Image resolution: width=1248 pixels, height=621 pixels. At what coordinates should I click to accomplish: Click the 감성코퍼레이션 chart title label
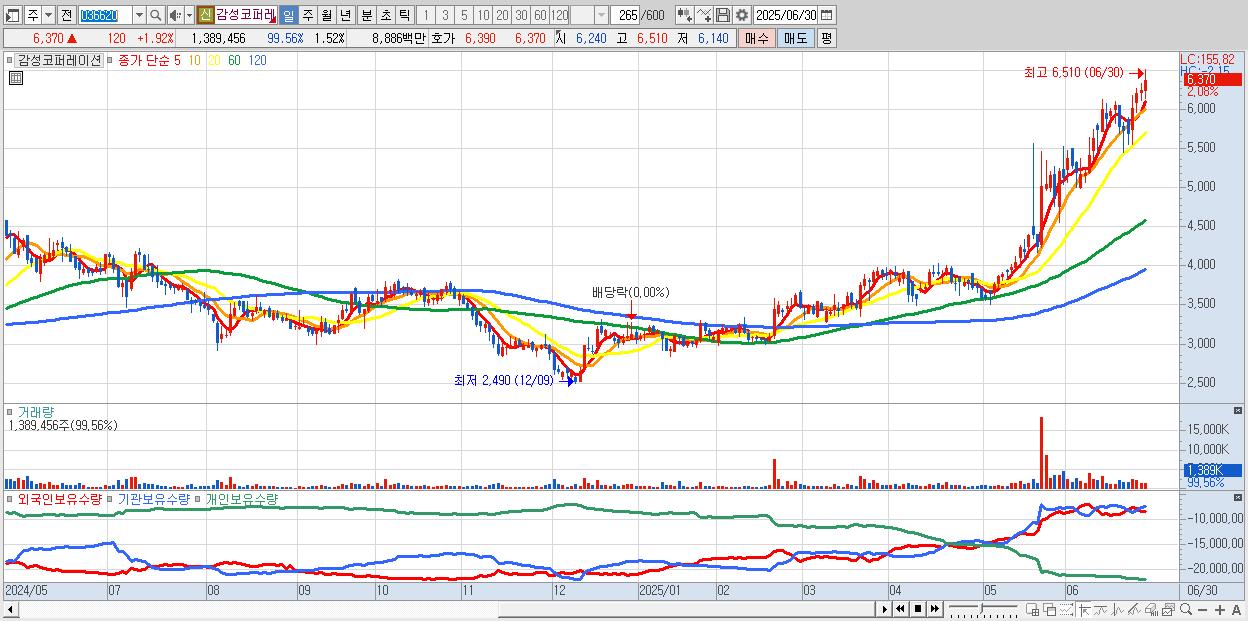click(x=58, y=60)
